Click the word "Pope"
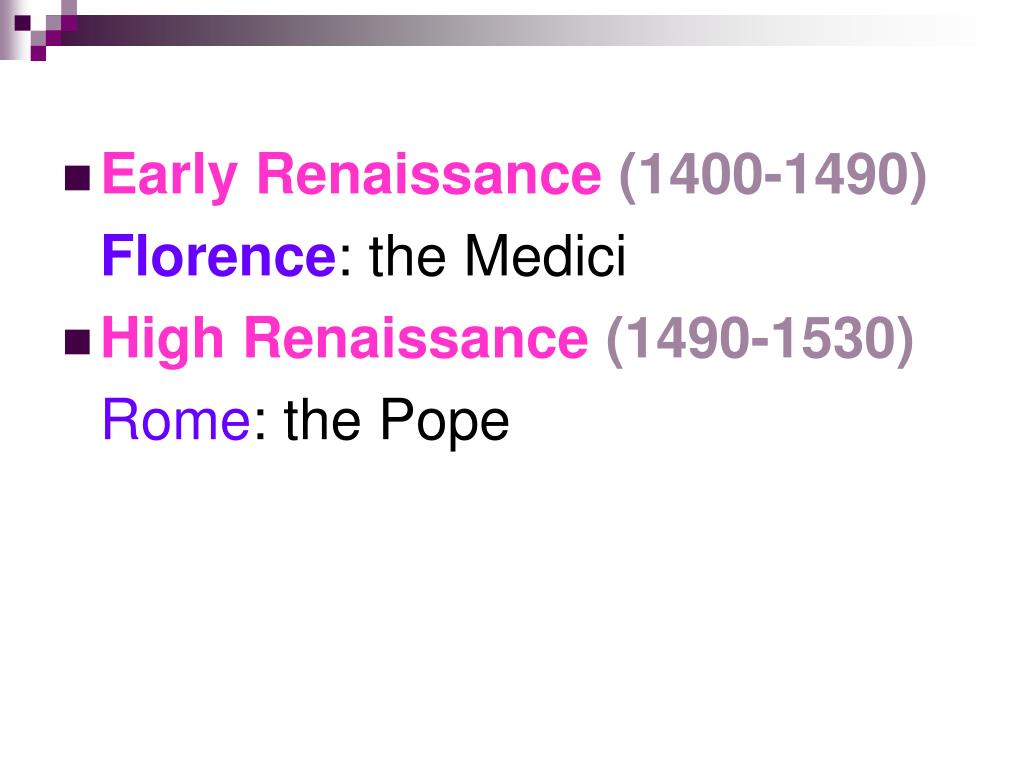1024x768 pixels. (444, 423)
